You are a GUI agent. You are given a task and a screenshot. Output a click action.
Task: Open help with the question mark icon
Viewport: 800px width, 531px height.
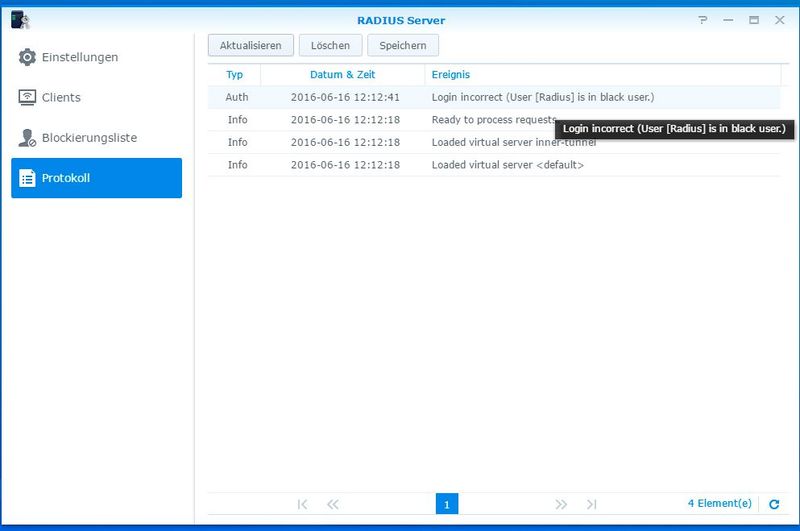click(703, 20)
